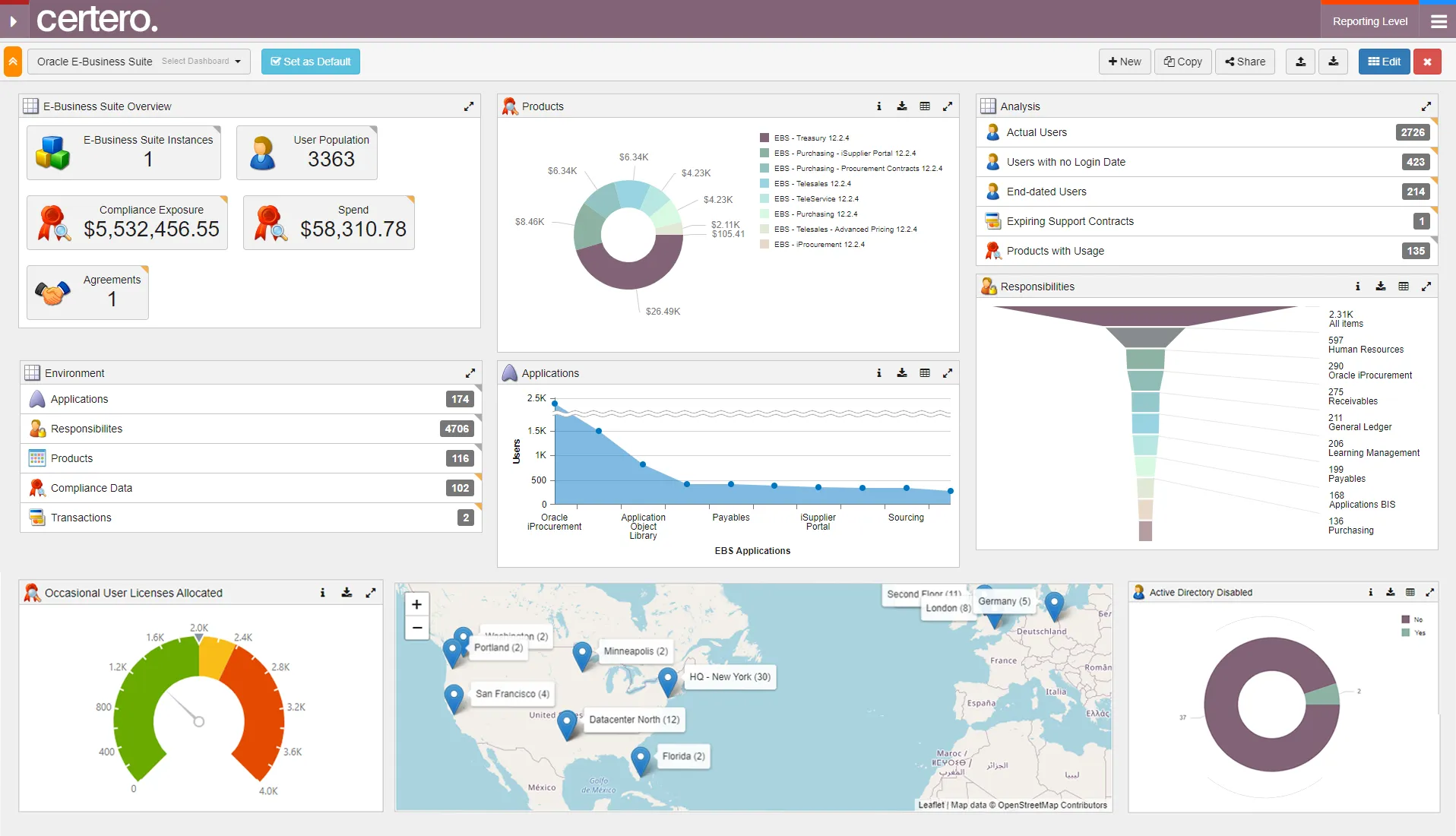Open Expiring Support Contracts row

coord(1207,221)
